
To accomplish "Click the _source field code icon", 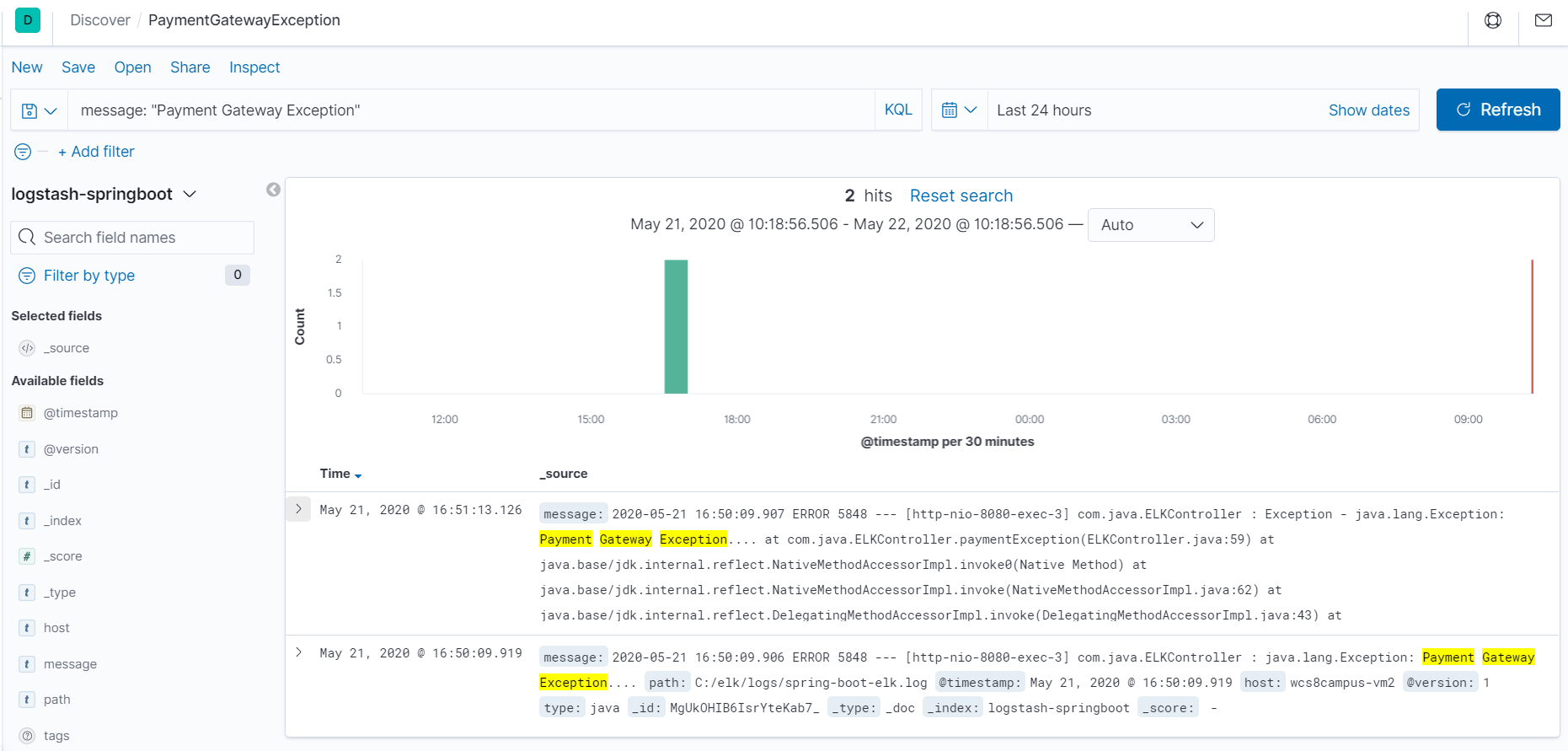I will pyautogui.click(x=27, y=348).
